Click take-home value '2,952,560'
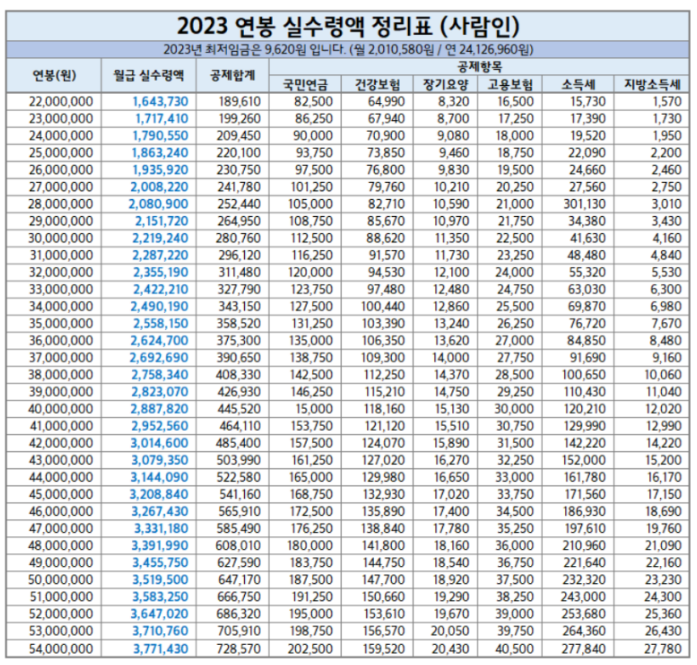Screen dimensions: 697x665 tap(160, 426)
